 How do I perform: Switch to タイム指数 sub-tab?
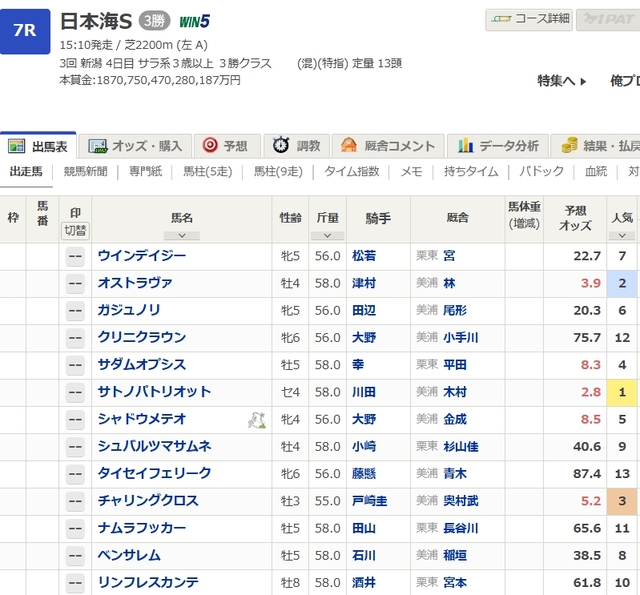(x=352, y=171)
